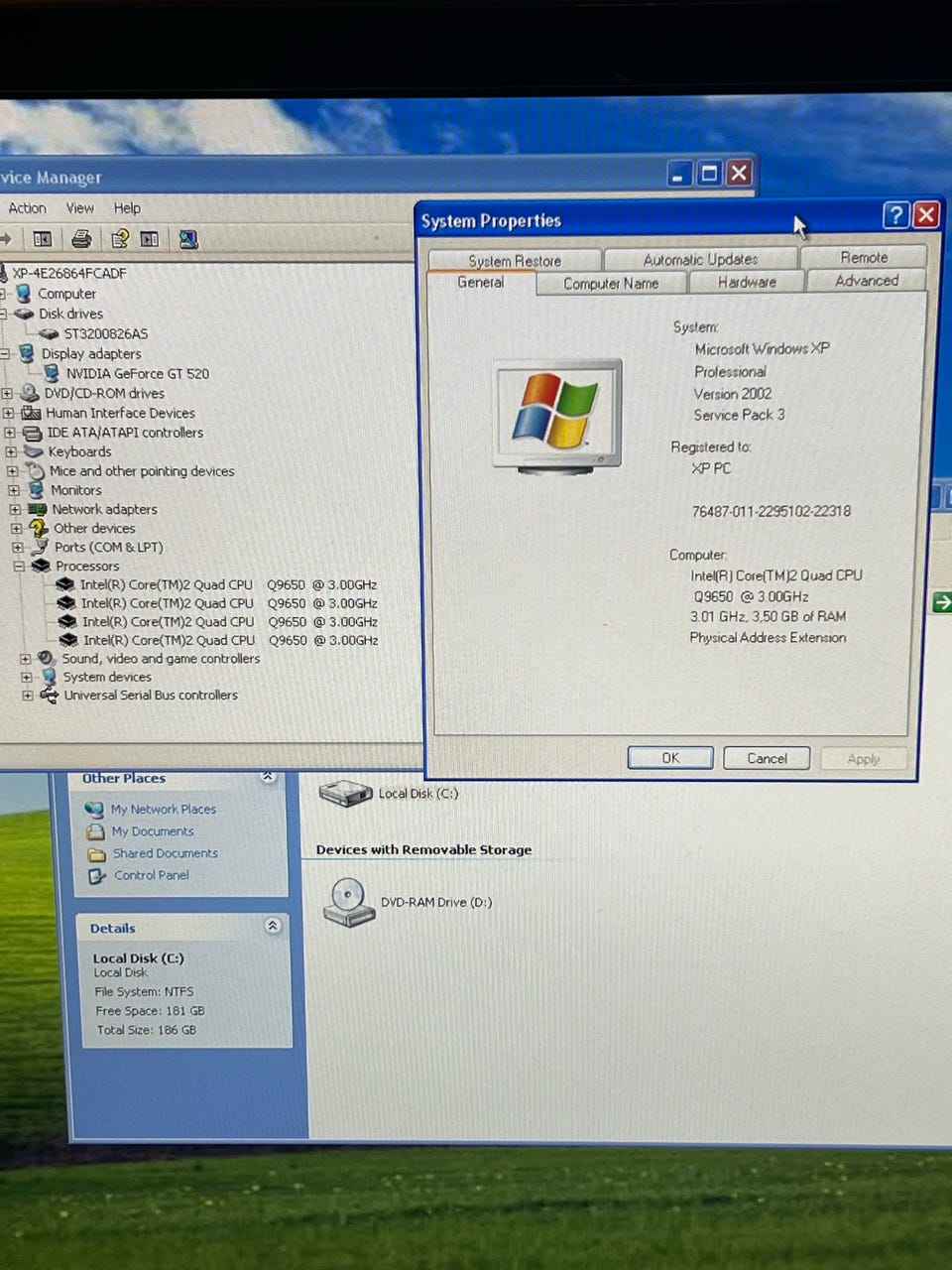Click the yellow question mark Other devices icon
This screenshot has height=1270, width=952.
click(39, 528)
